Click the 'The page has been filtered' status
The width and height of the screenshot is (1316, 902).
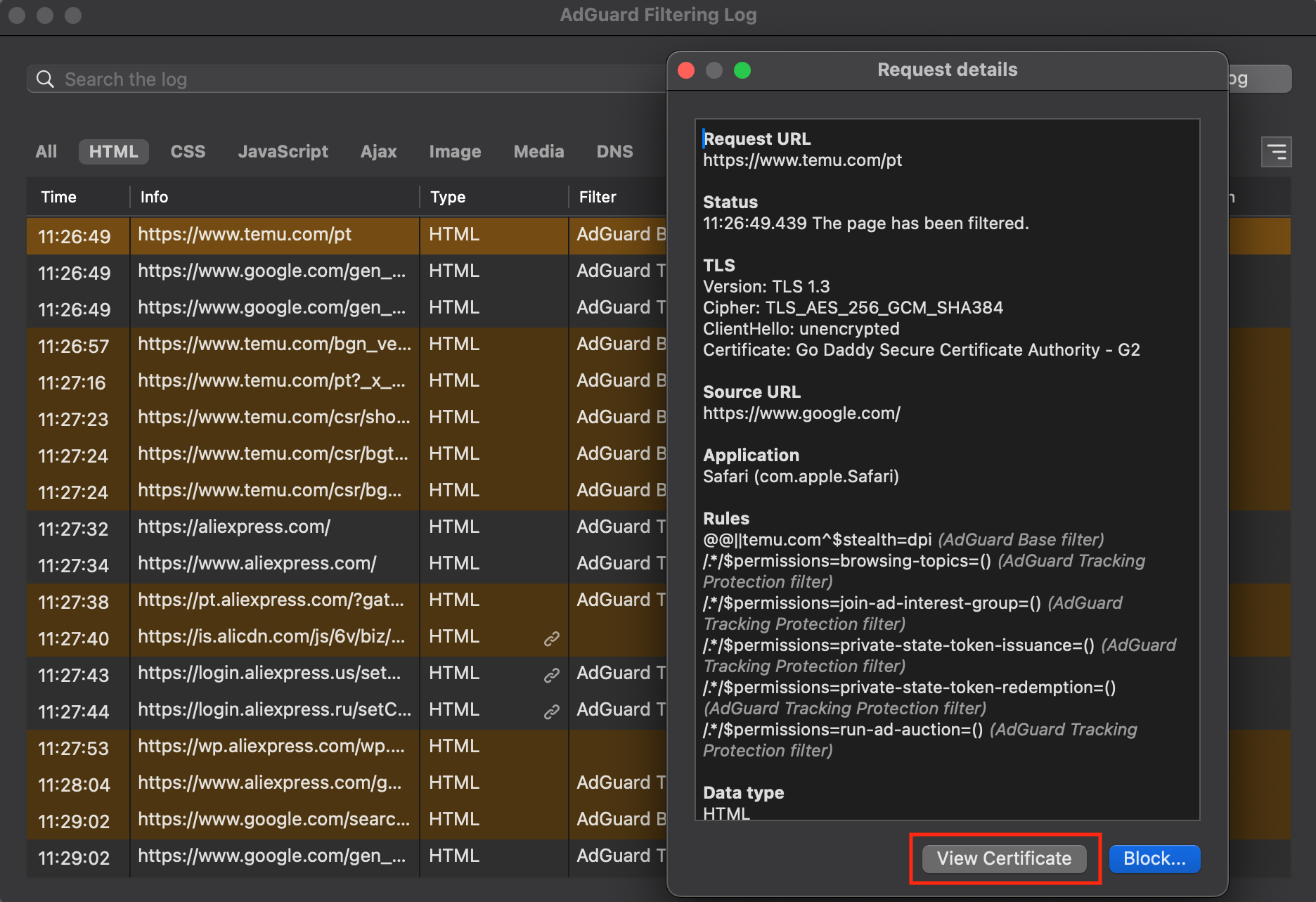click(920, 224)
